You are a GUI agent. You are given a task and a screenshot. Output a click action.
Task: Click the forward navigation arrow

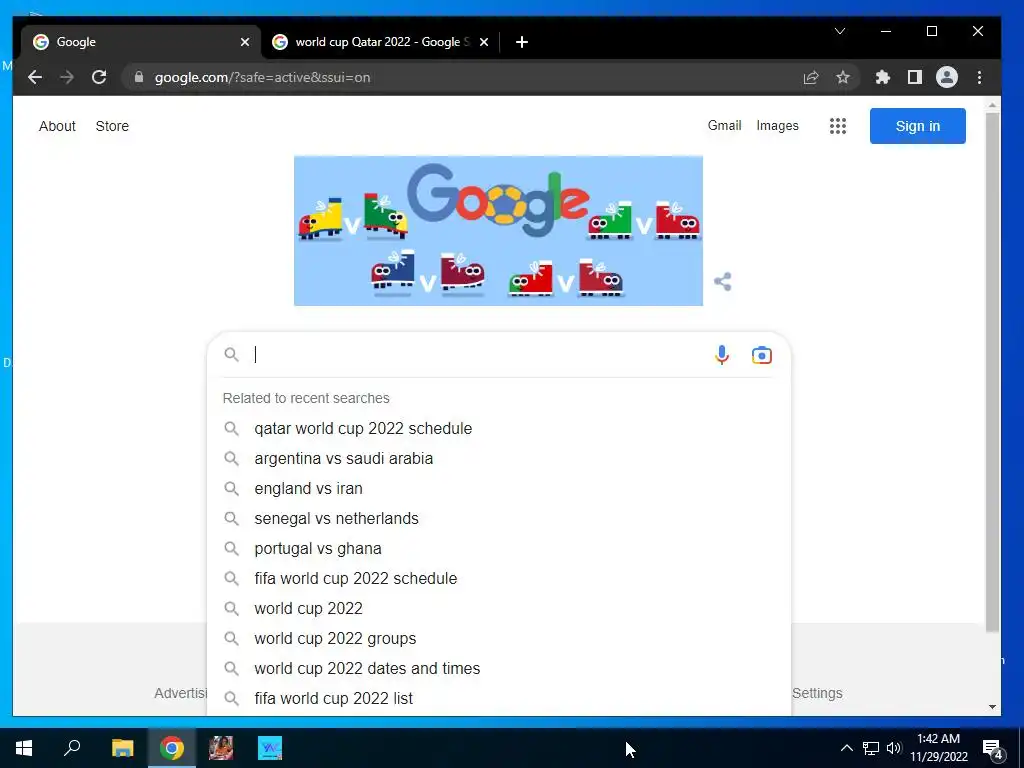pyautogui.click(x=67, y=77)
